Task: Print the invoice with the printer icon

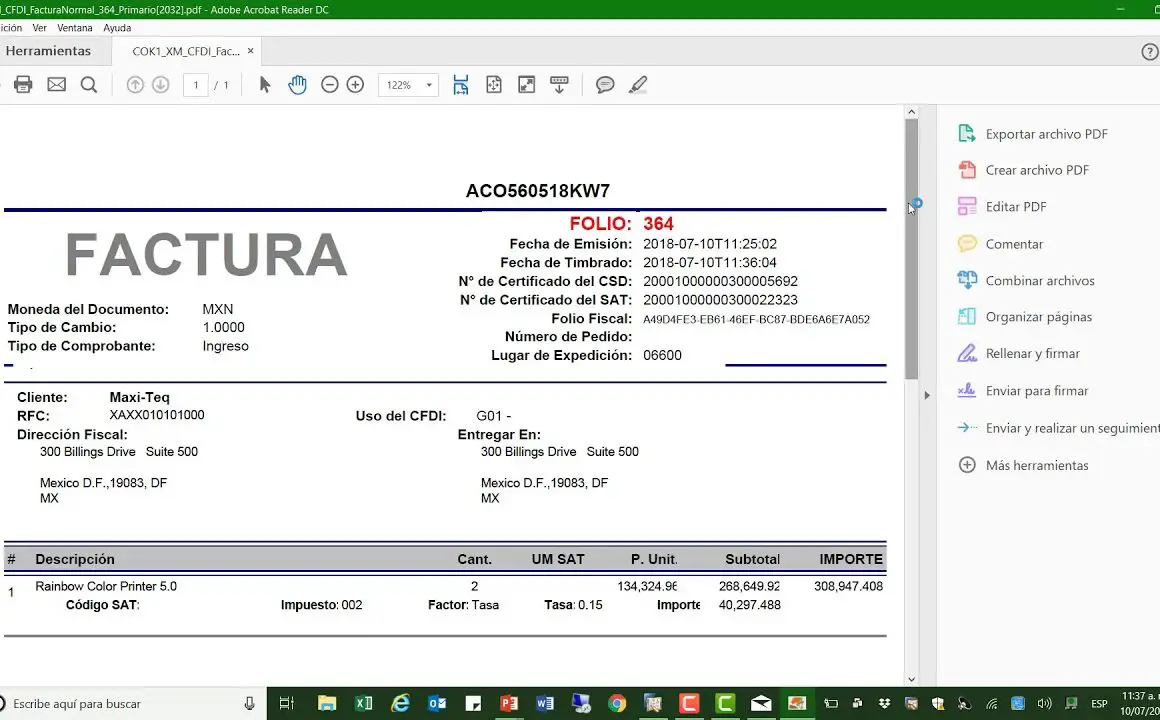Action: point(23,84)
